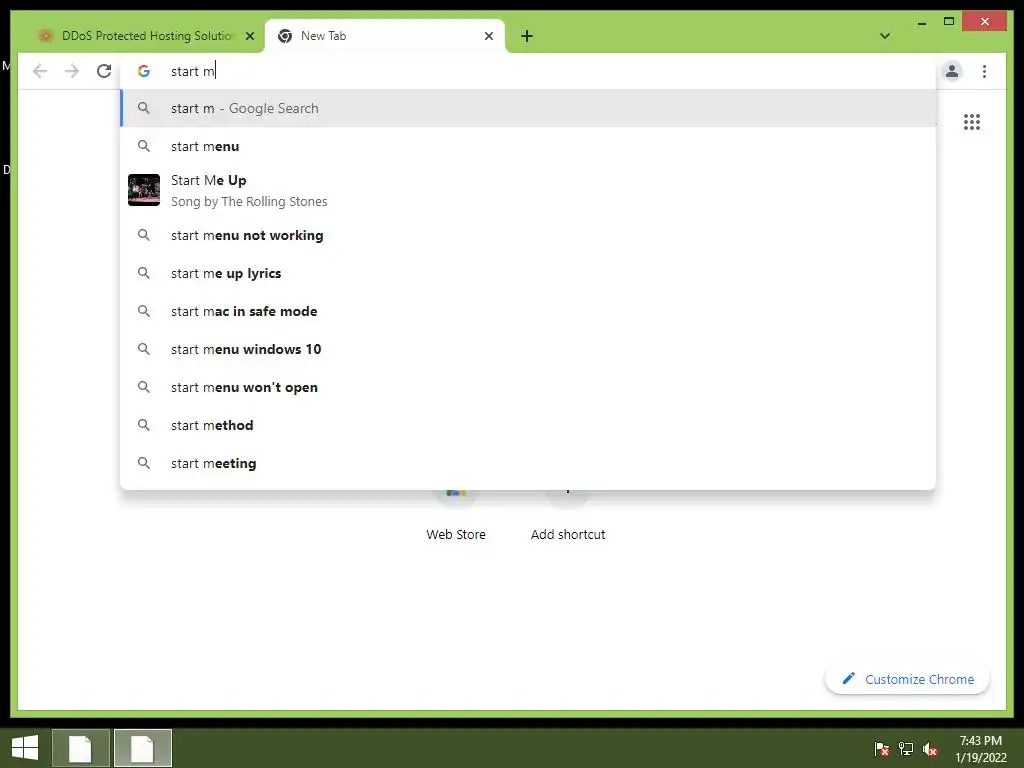Viewport: 1024px width, 768px height.
Task: Pick 'start menu not working' suggestion
Action: [528, 235]
